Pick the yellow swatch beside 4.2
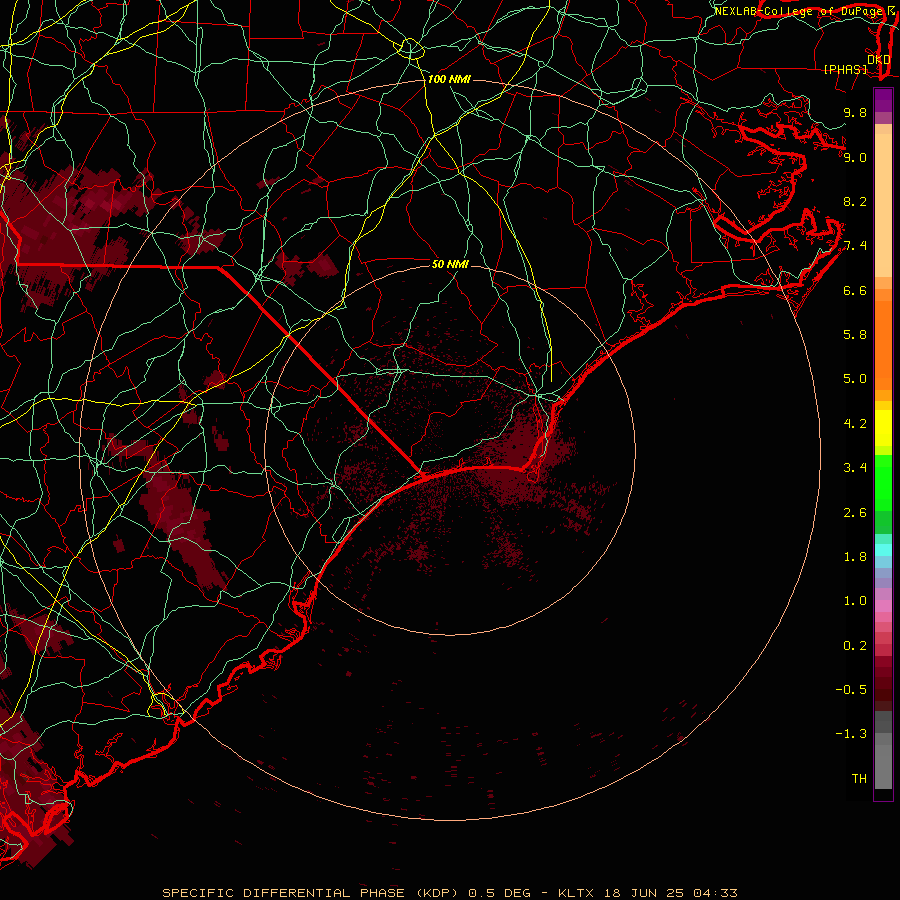Viewport: 900px width, 900px height. click(x=883, y=428)
